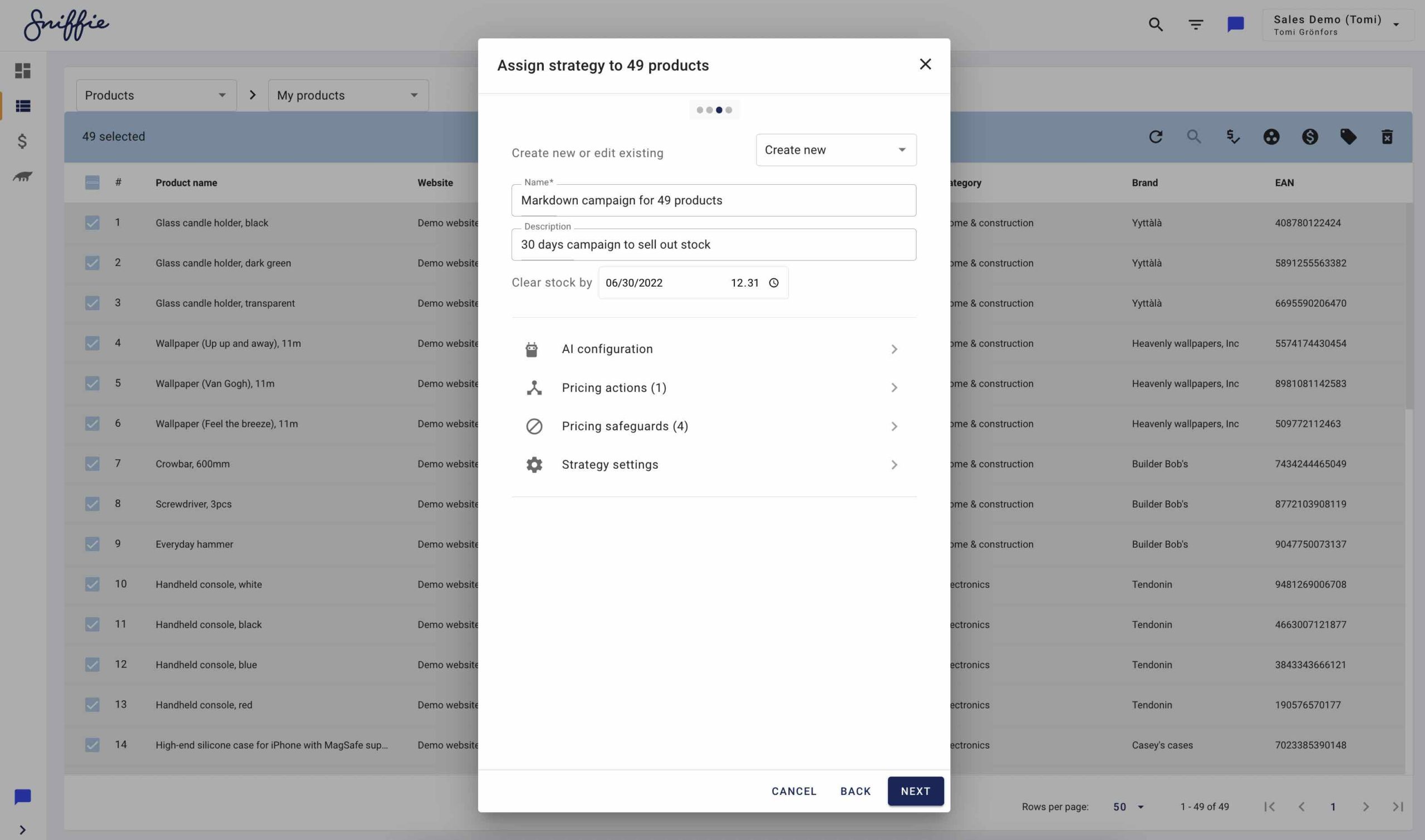Uncheck the High-end silicone case row
The width and height of the screenshot is (1425, 840).
point(92,745)
